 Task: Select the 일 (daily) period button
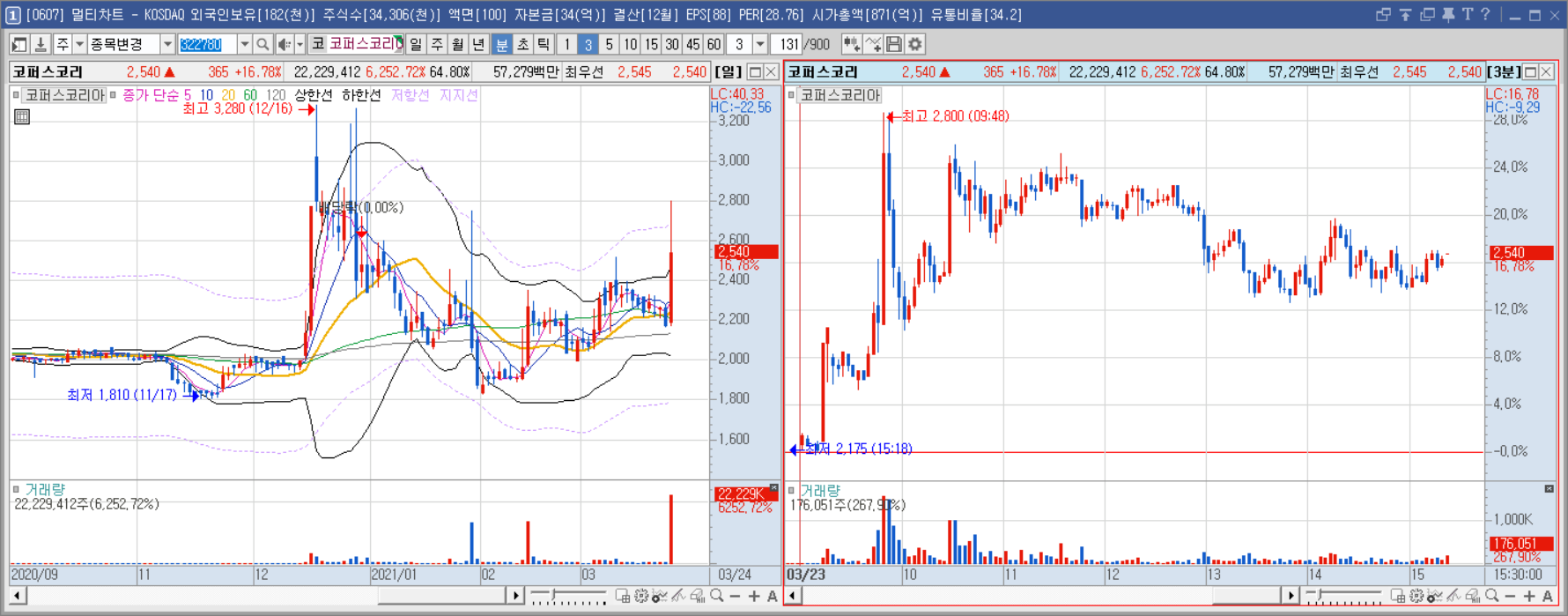(415, 44)
